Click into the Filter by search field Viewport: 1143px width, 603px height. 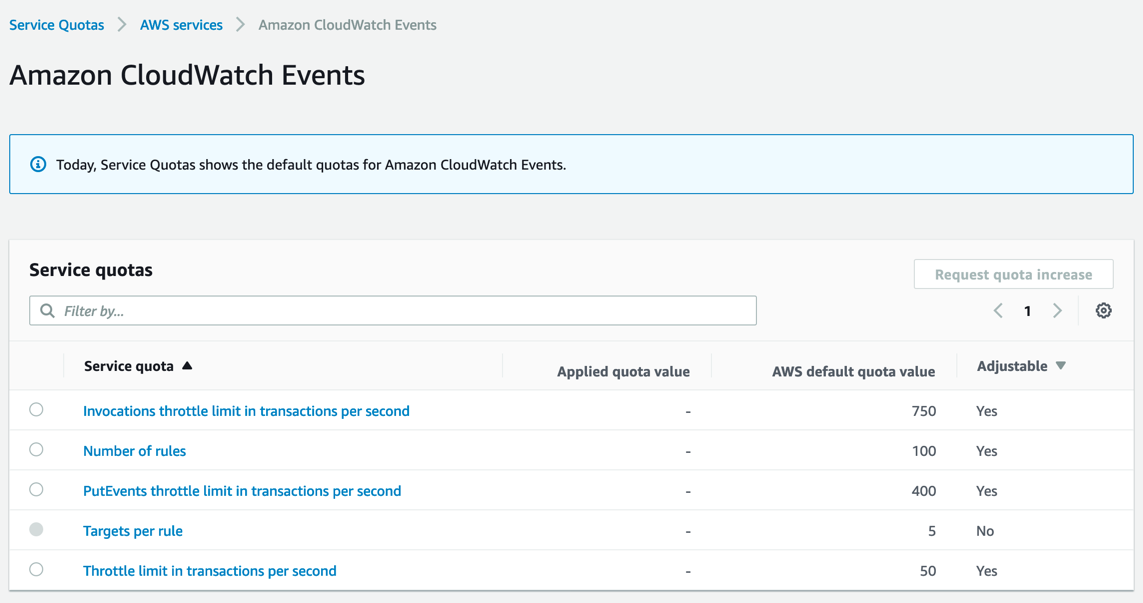pyautogui.click(x=393, y=311)
